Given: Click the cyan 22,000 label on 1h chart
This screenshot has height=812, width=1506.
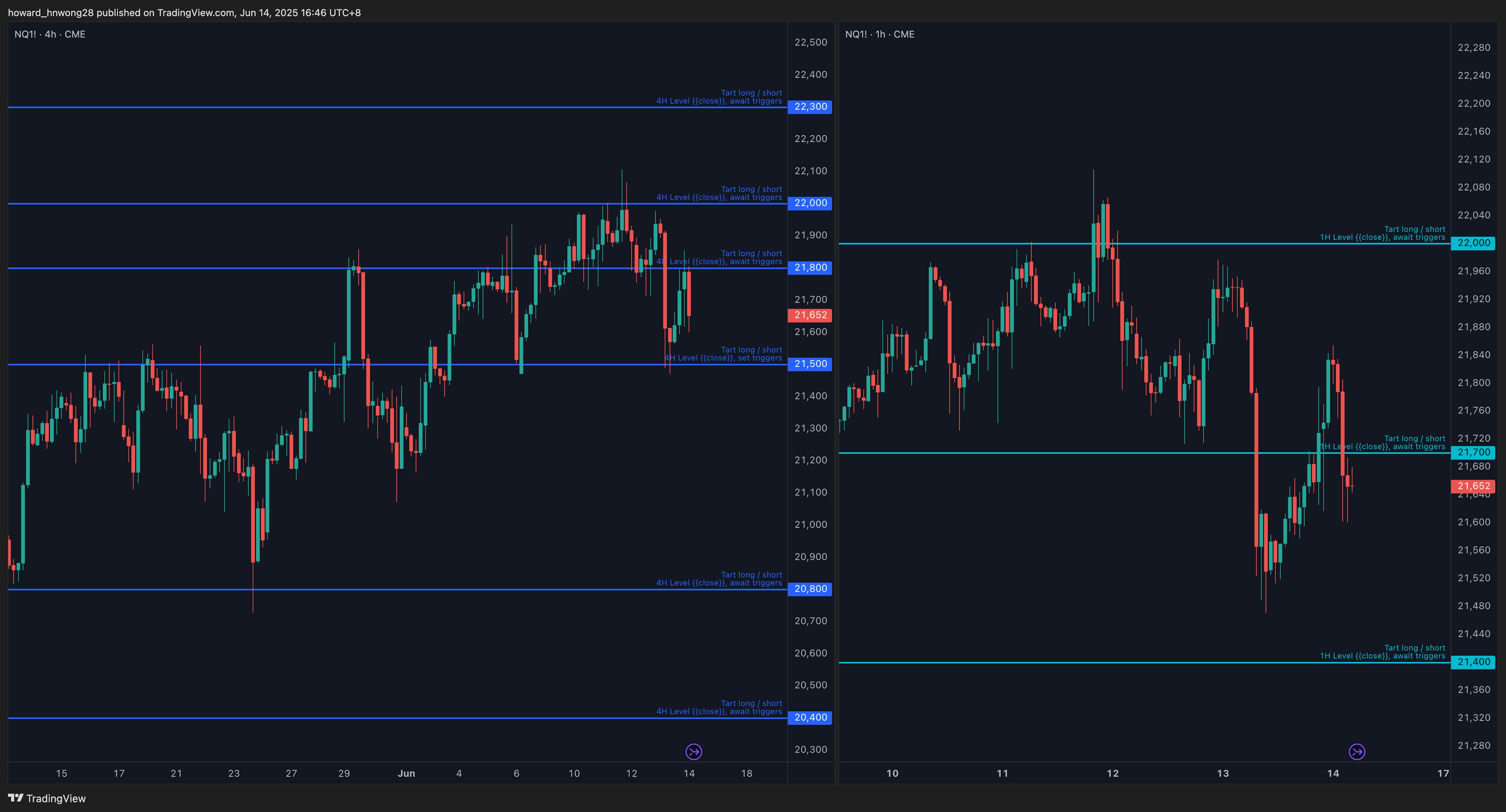Looking at the screenshot, I should click(x=1473, y=243).
